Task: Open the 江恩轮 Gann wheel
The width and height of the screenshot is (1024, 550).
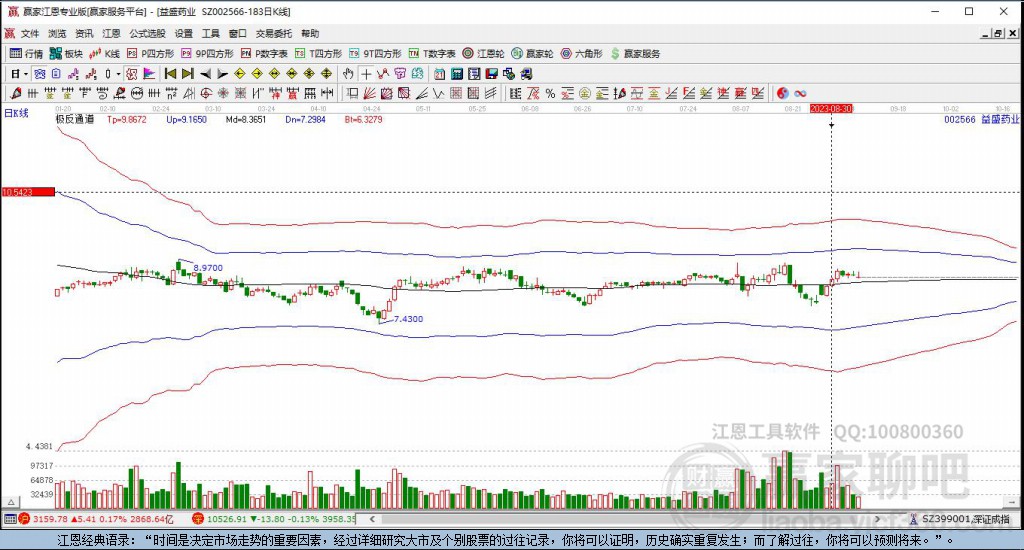Action: 483,54
